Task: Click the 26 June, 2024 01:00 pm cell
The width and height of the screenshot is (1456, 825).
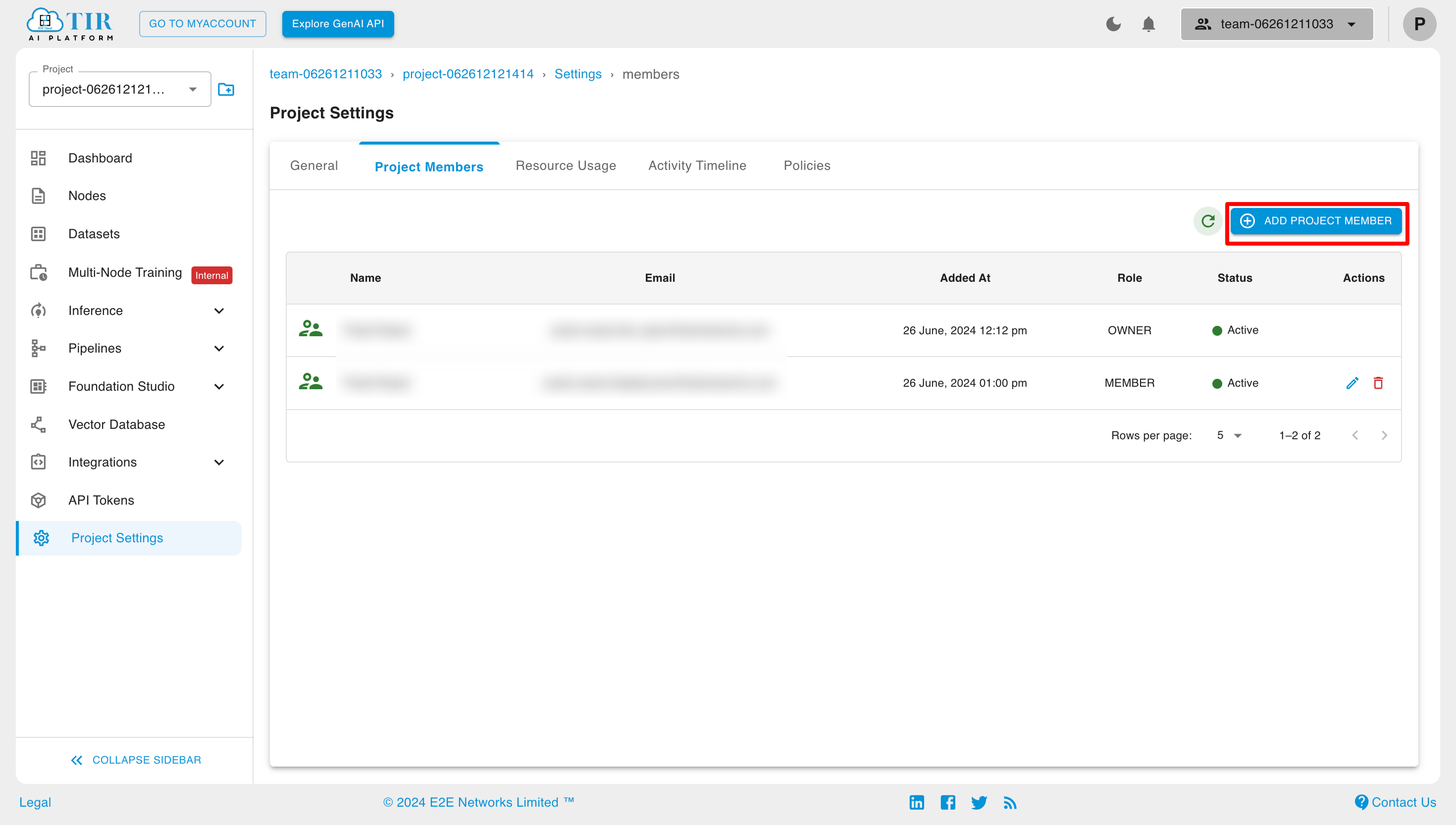Action: coord(964,383)
